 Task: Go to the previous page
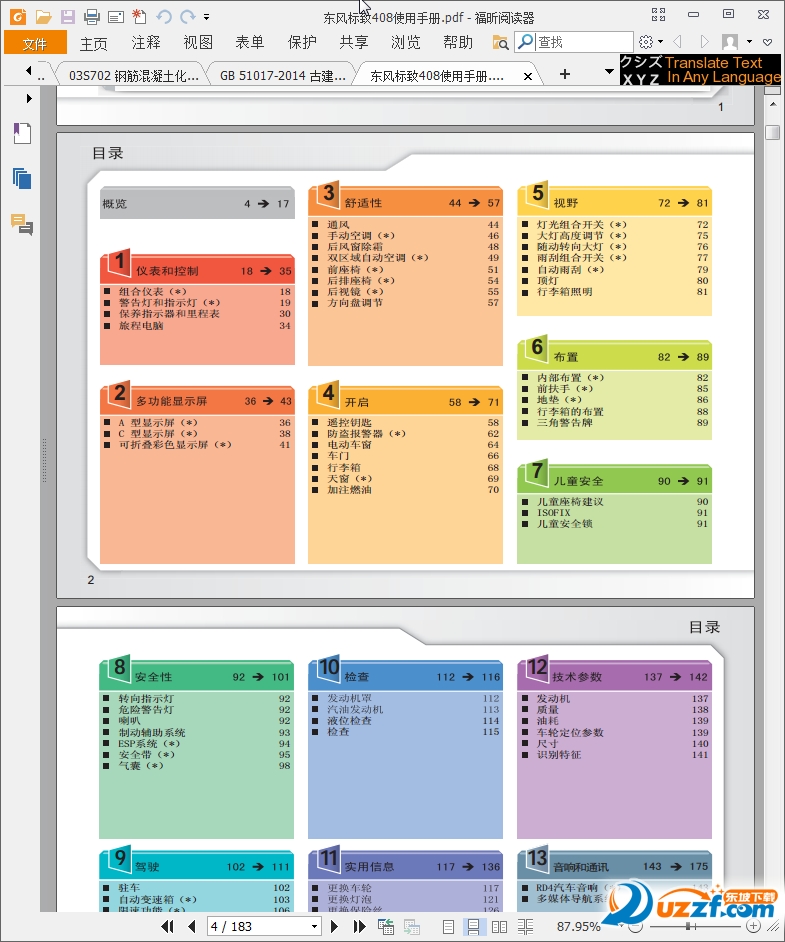point(192,926)
